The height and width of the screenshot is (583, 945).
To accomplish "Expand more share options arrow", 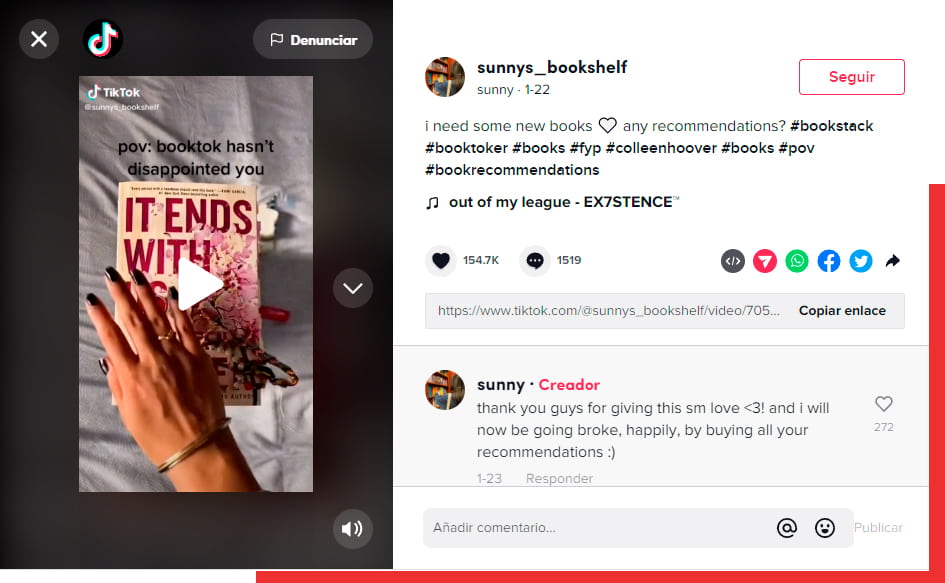I will pos(893,261).
